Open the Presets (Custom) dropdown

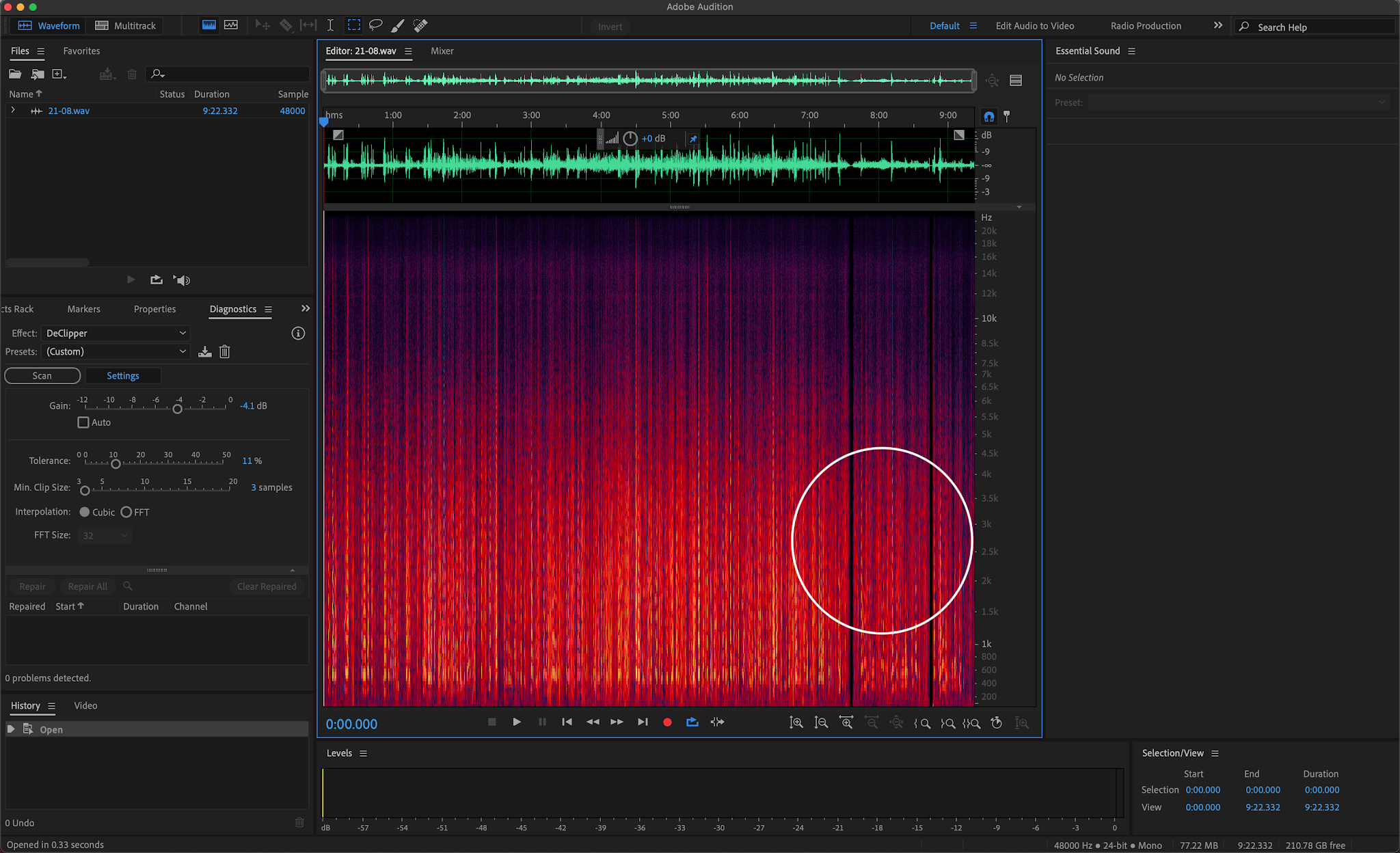(115, 351)
